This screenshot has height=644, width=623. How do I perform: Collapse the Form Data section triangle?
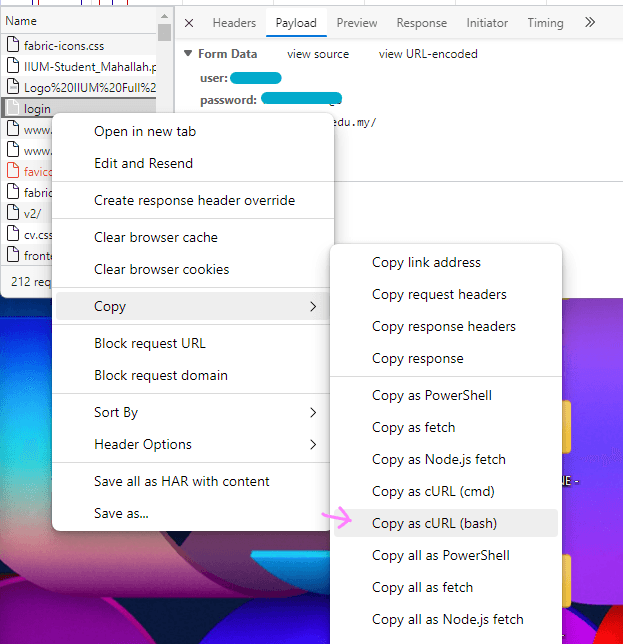(188, 53)
